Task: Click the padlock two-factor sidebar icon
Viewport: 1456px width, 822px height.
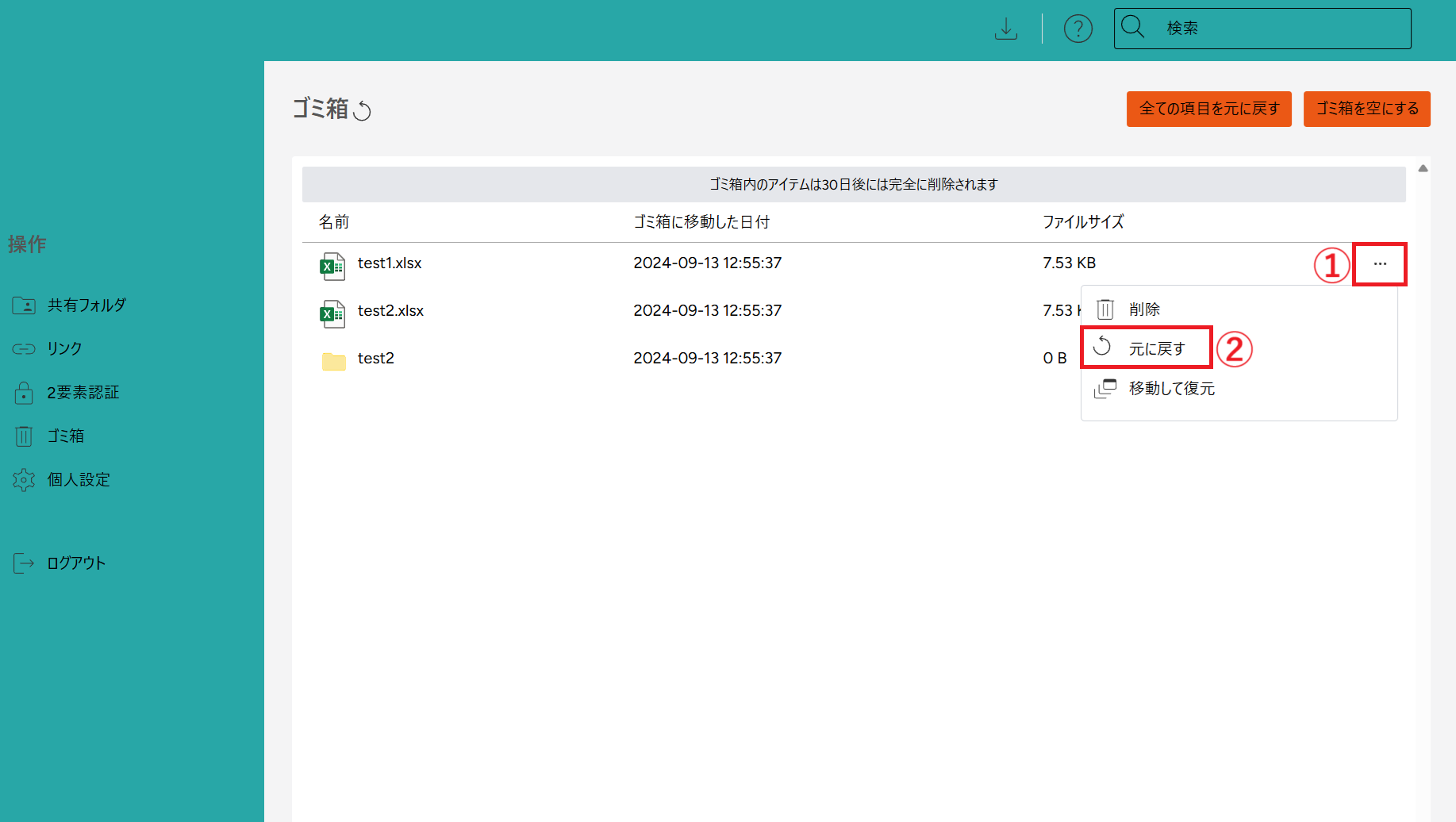Action: click(24, 393)
